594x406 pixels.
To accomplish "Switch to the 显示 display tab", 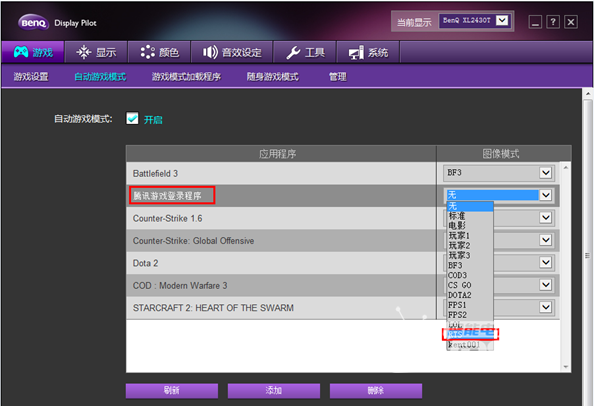I will 96,52.
